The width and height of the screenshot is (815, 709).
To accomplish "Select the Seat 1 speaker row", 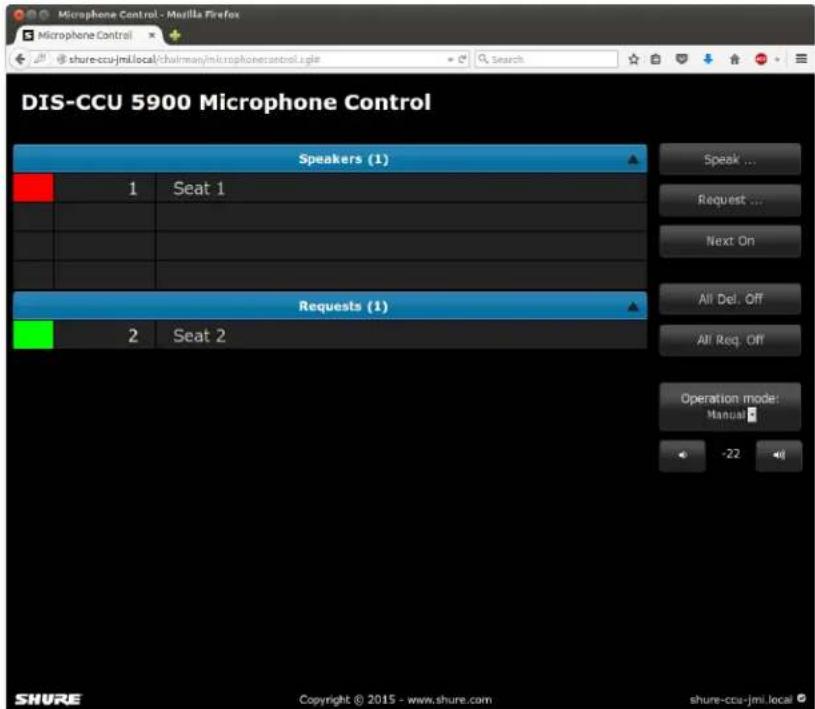I will [330, 188].
